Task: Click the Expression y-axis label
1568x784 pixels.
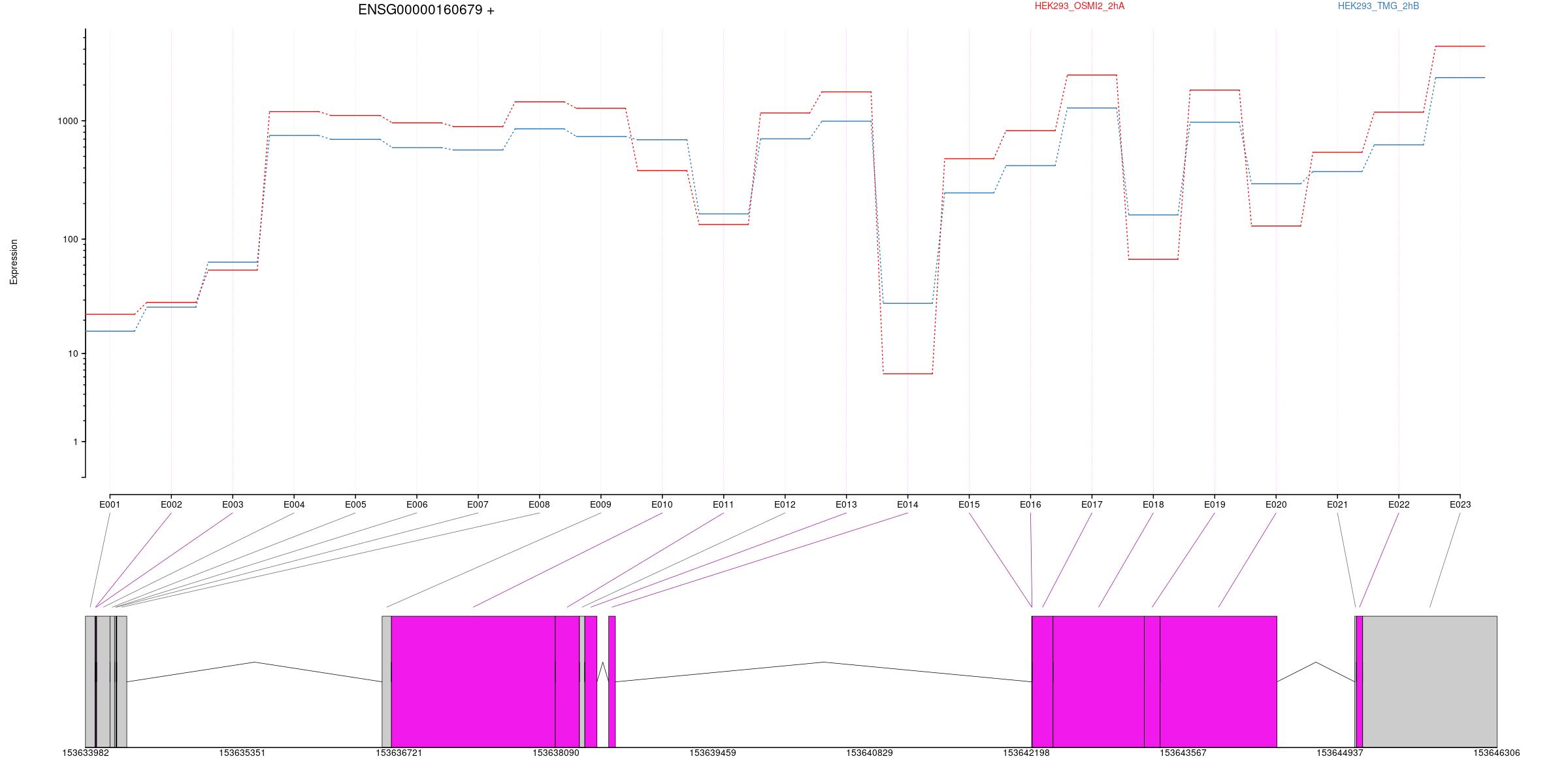Action: (14, 262)
